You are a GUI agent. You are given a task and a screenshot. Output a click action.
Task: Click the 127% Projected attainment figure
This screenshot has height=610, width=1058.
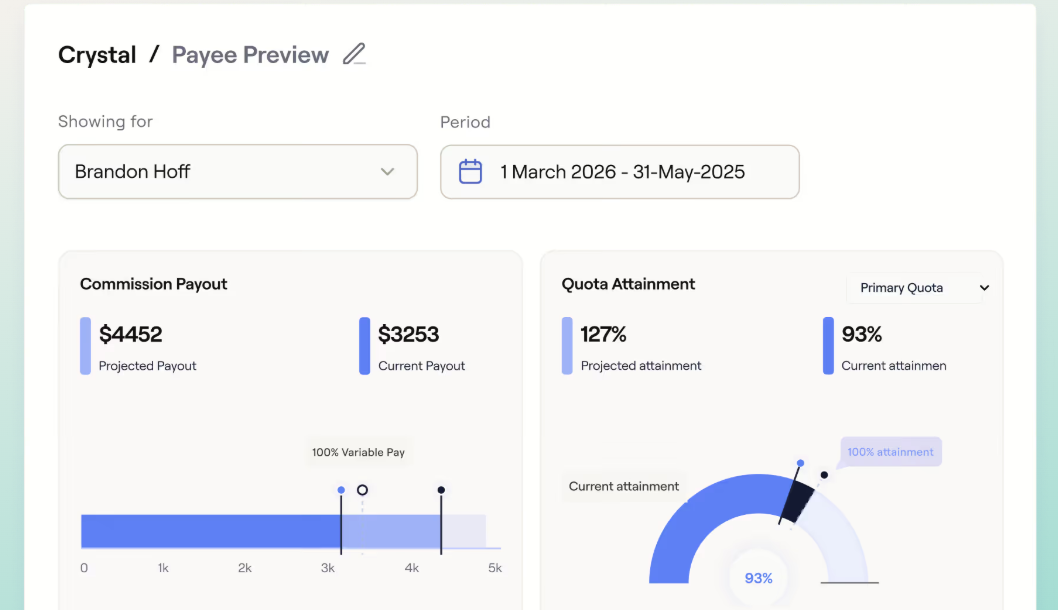coord(603,334)
